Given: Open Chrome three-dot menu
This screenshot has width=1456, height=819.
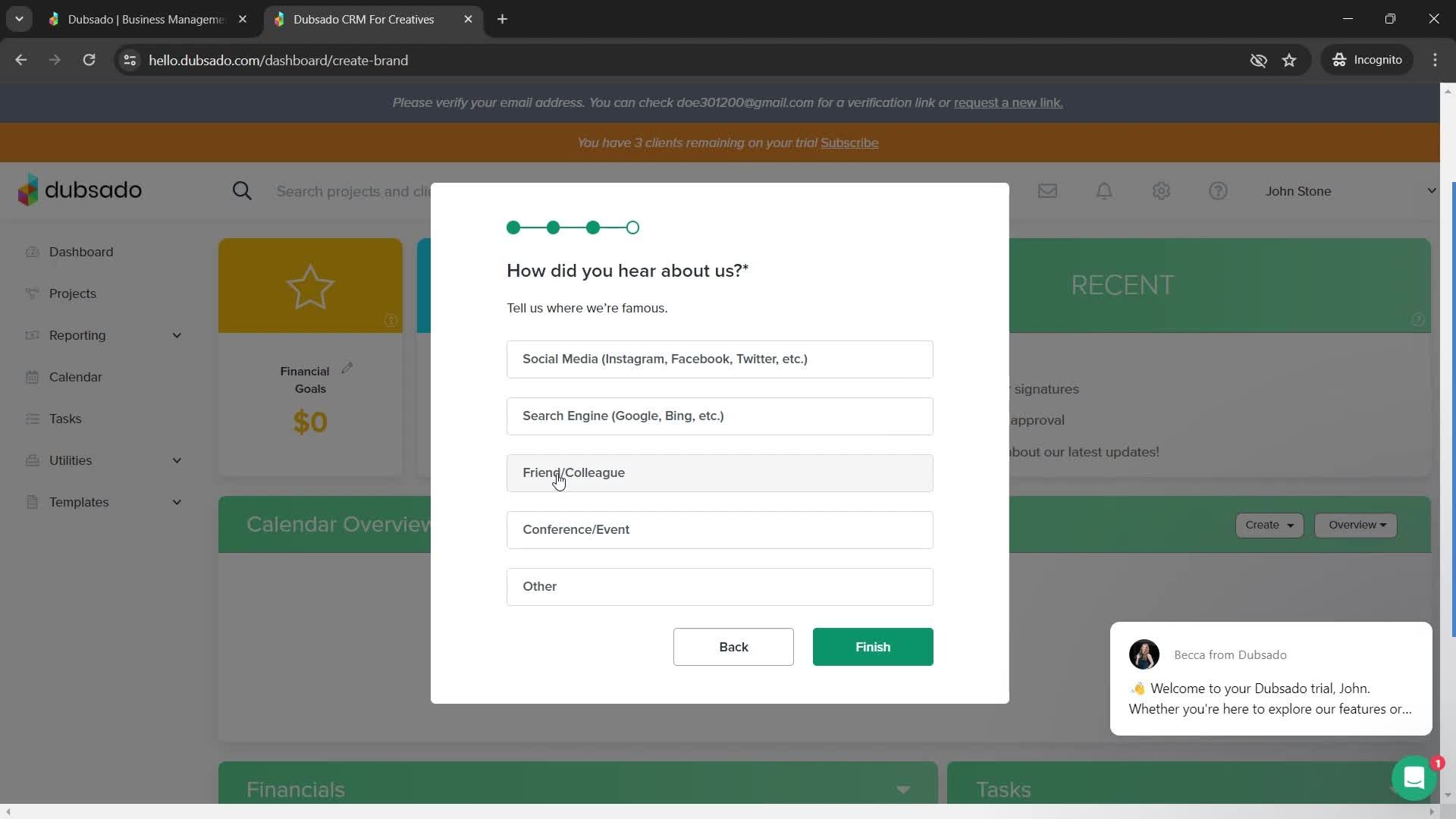Looking at the screenshot, I should click(x=1435, y=60).
